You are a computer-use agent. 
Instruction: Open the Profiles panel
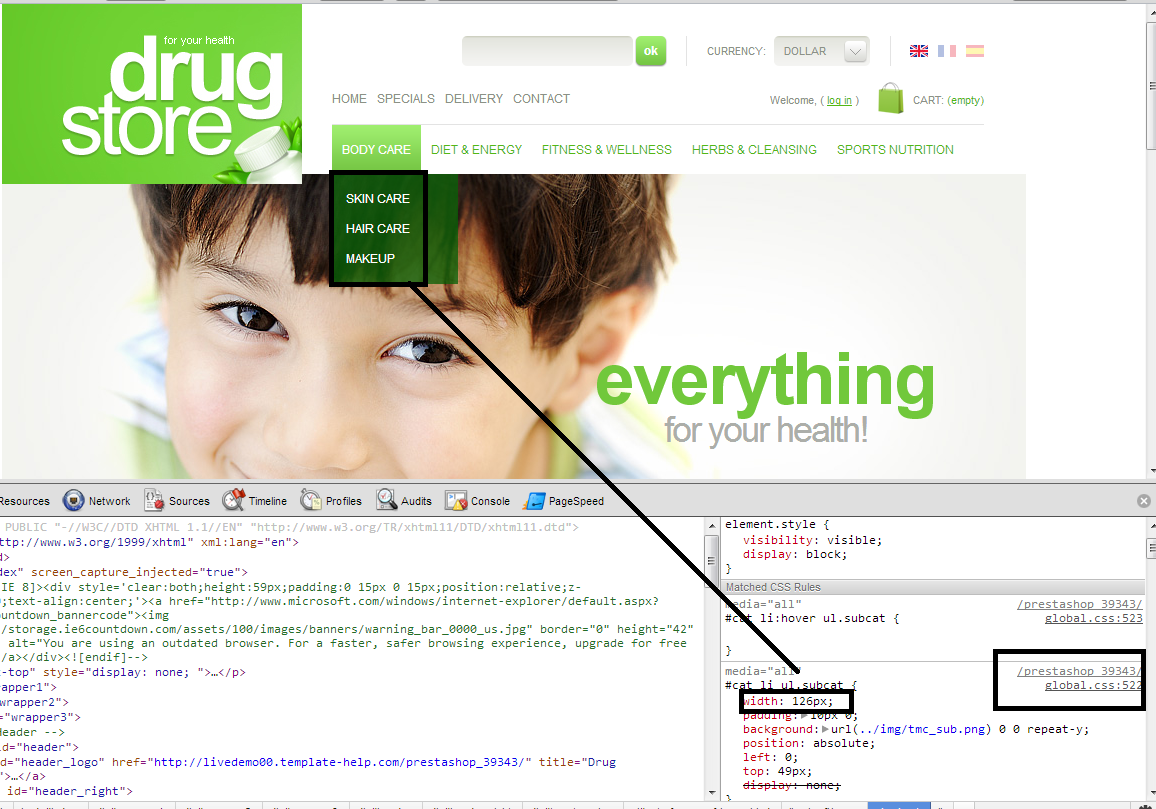[x=332, y=501]
